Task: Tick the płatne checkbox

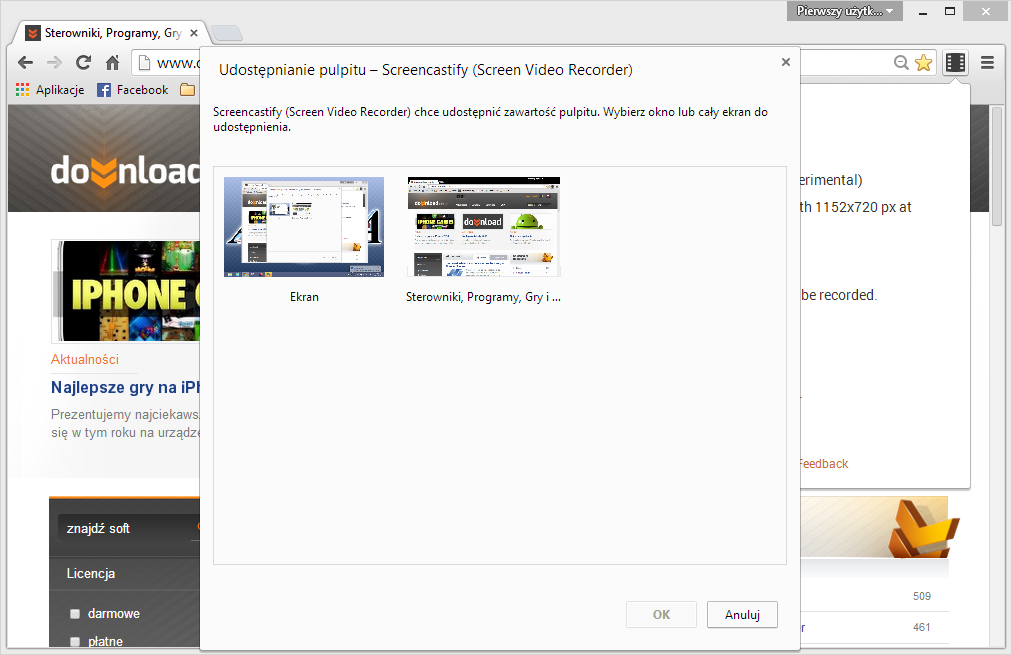Action: click(x=75, y=641)
